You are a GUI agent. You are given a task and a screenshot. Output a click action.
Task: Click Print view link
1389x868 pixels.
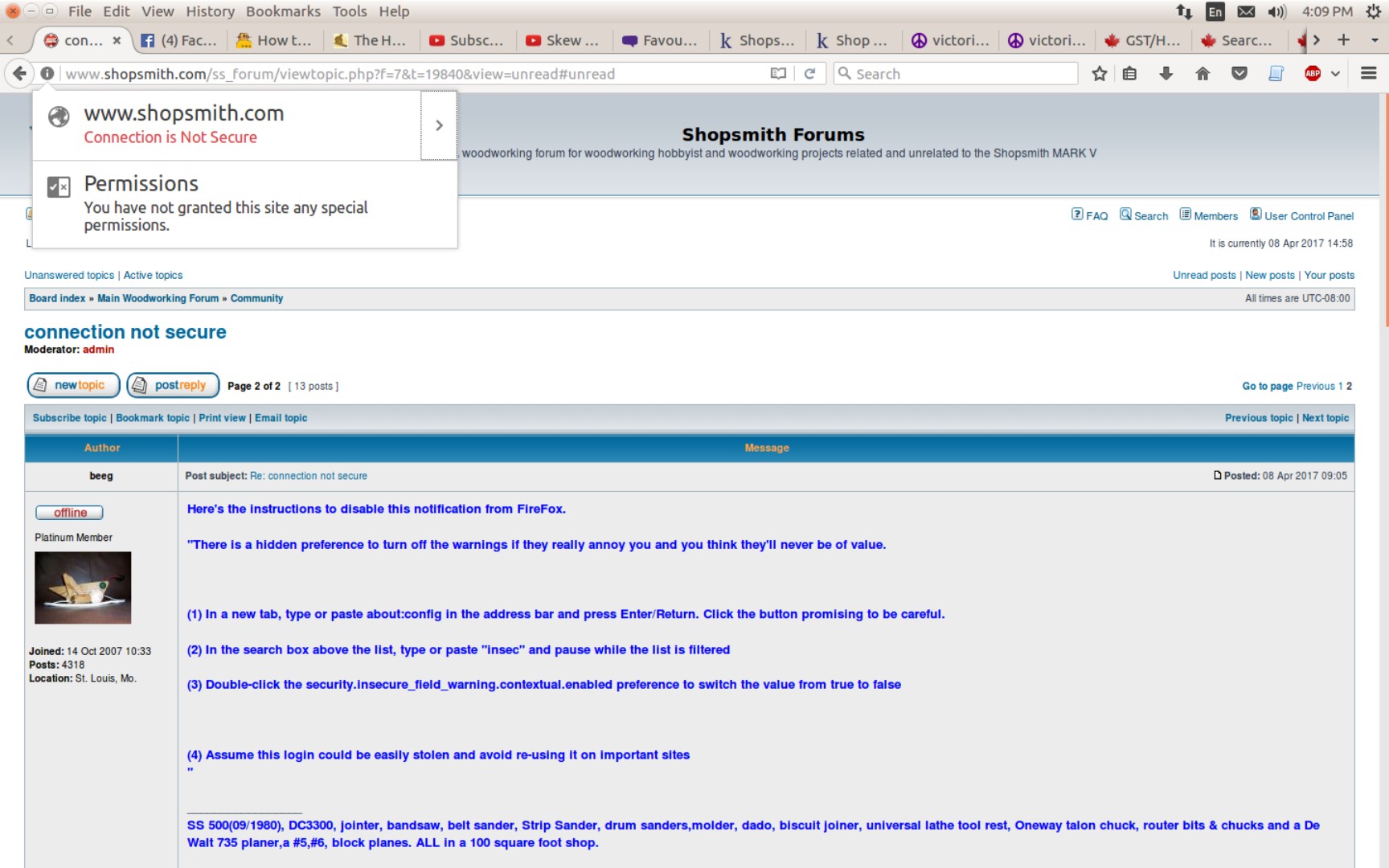[x=222, y=418]
